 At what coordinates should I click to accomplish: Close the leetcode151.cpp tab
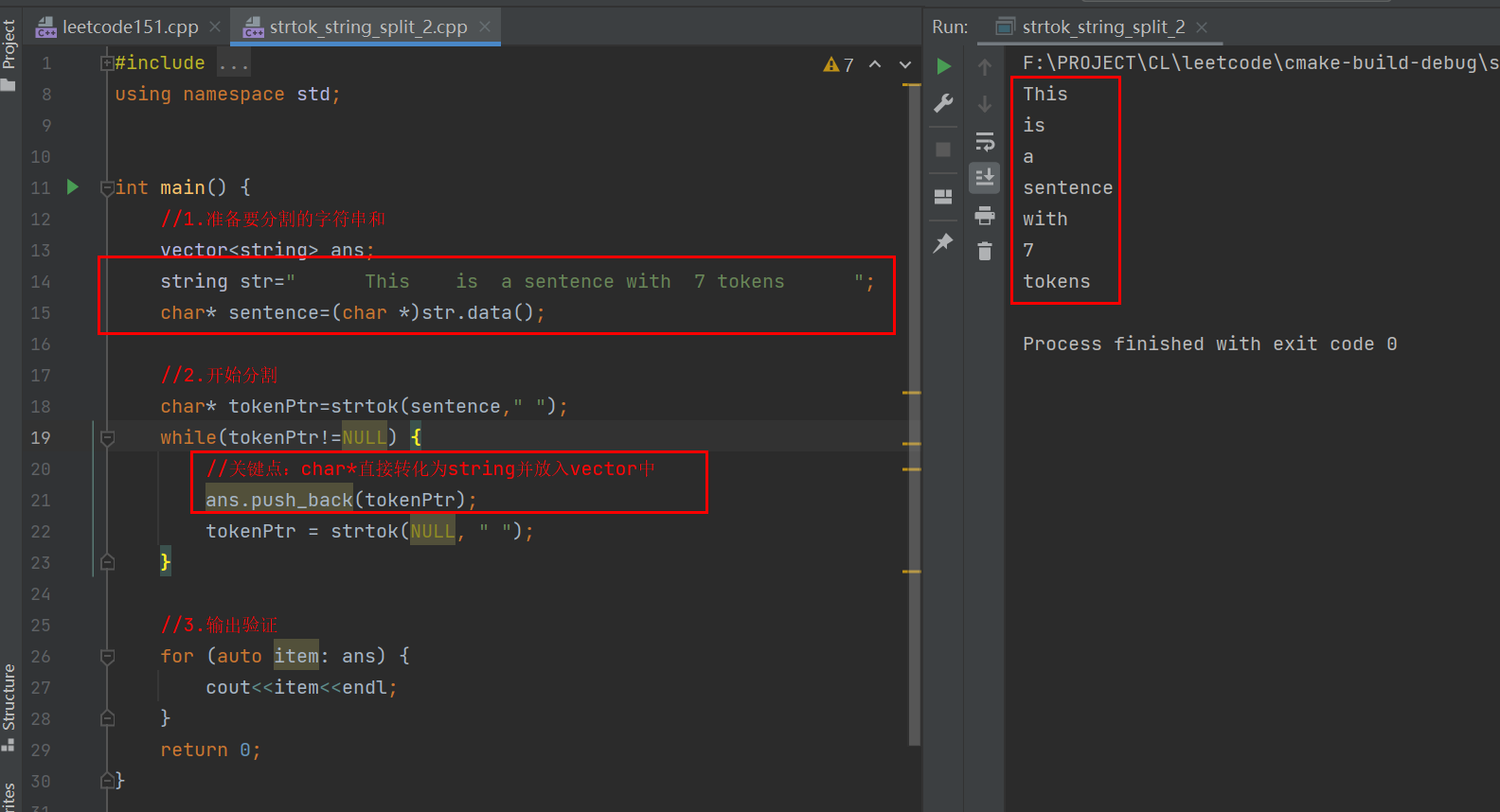tap(215, 26)
